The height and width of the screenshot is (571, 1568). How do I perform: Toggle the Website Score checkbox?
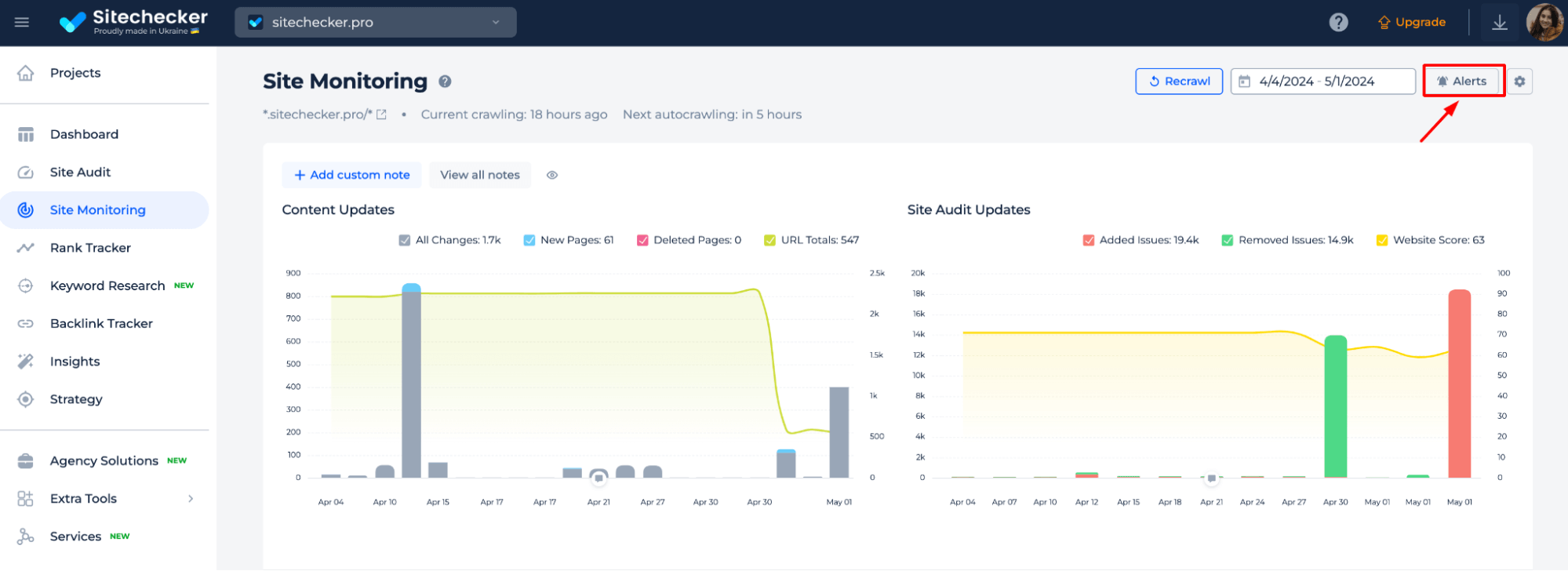pos(1382,241)
